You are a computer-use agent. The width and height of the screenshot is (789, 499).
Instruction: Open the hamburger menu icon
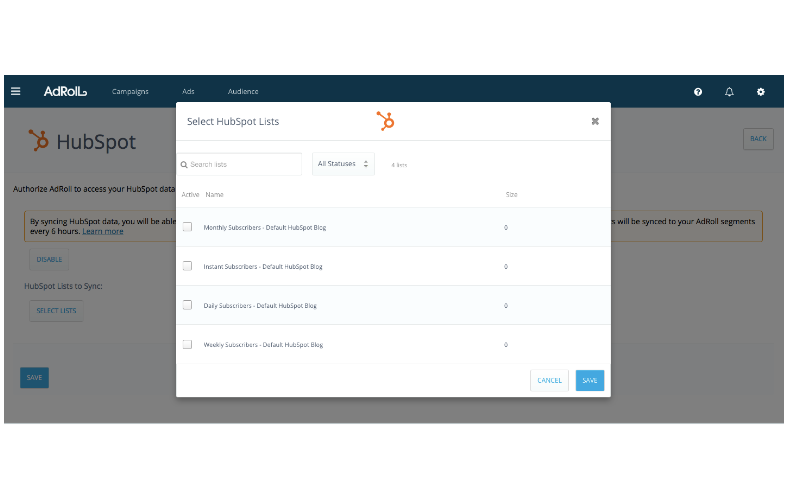16,91
